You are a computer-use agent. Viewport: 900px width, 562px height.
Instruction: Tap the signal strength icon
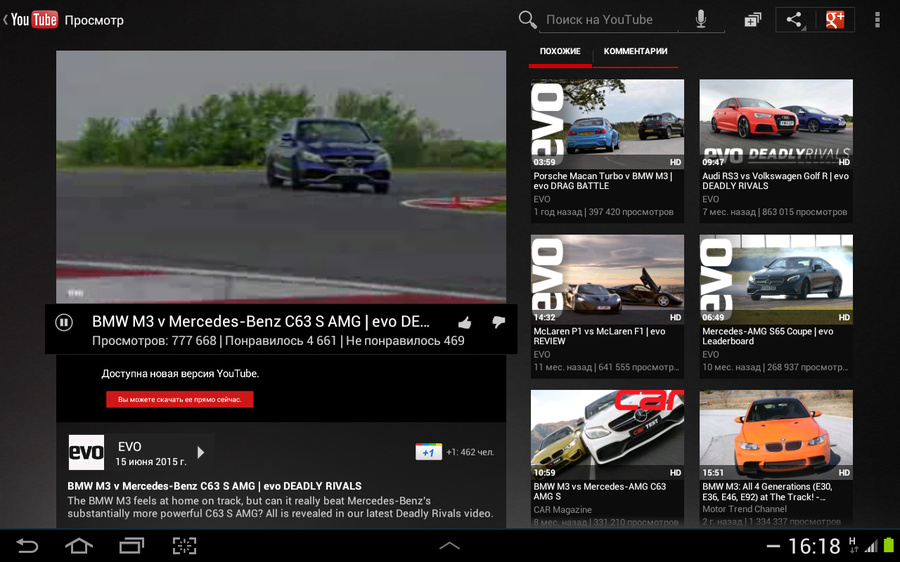(x=871, y=545)
